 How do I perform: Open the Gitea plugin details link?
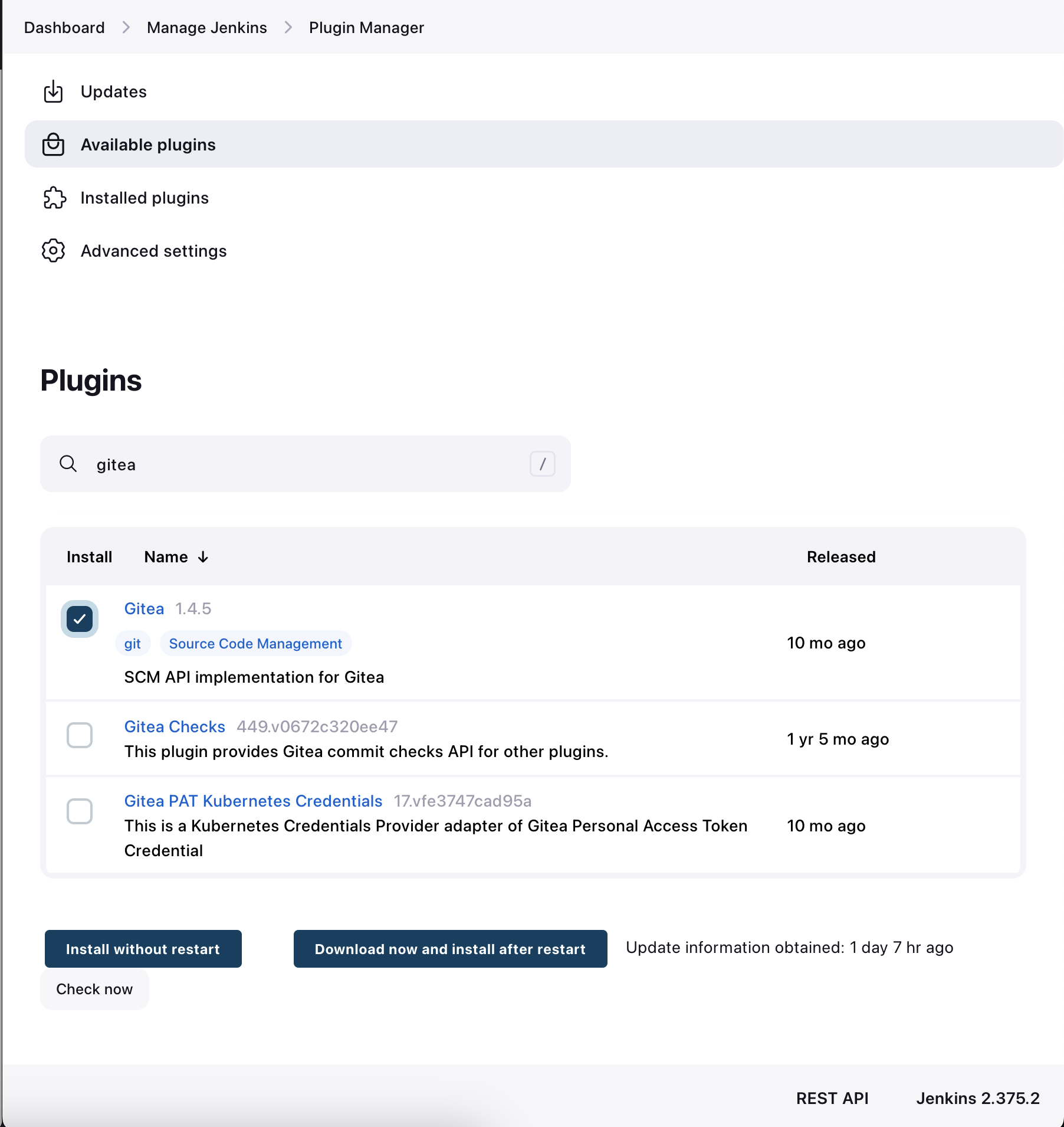[143, 608]
